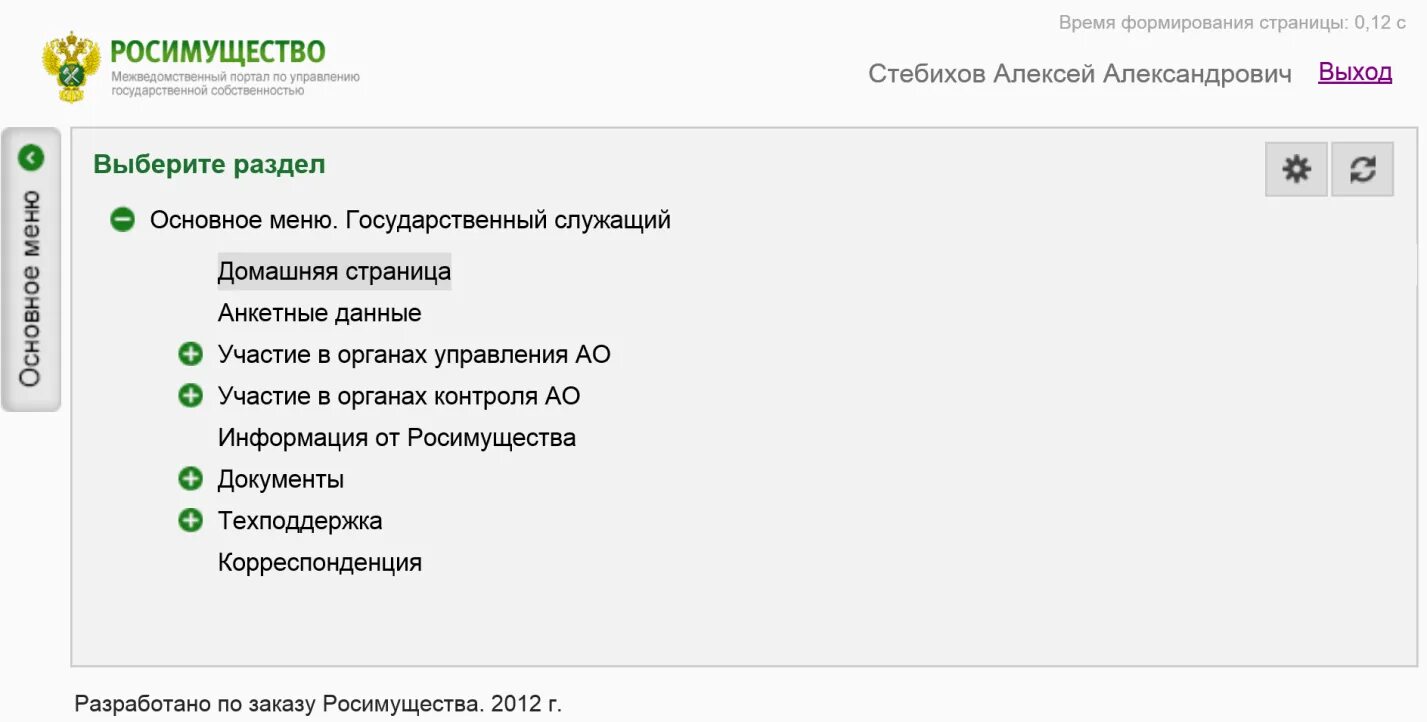Click the РОСИМУЩЕСТВО title text
The height and width of the screenshot is (722, 1427).
(x=217, y=51)
